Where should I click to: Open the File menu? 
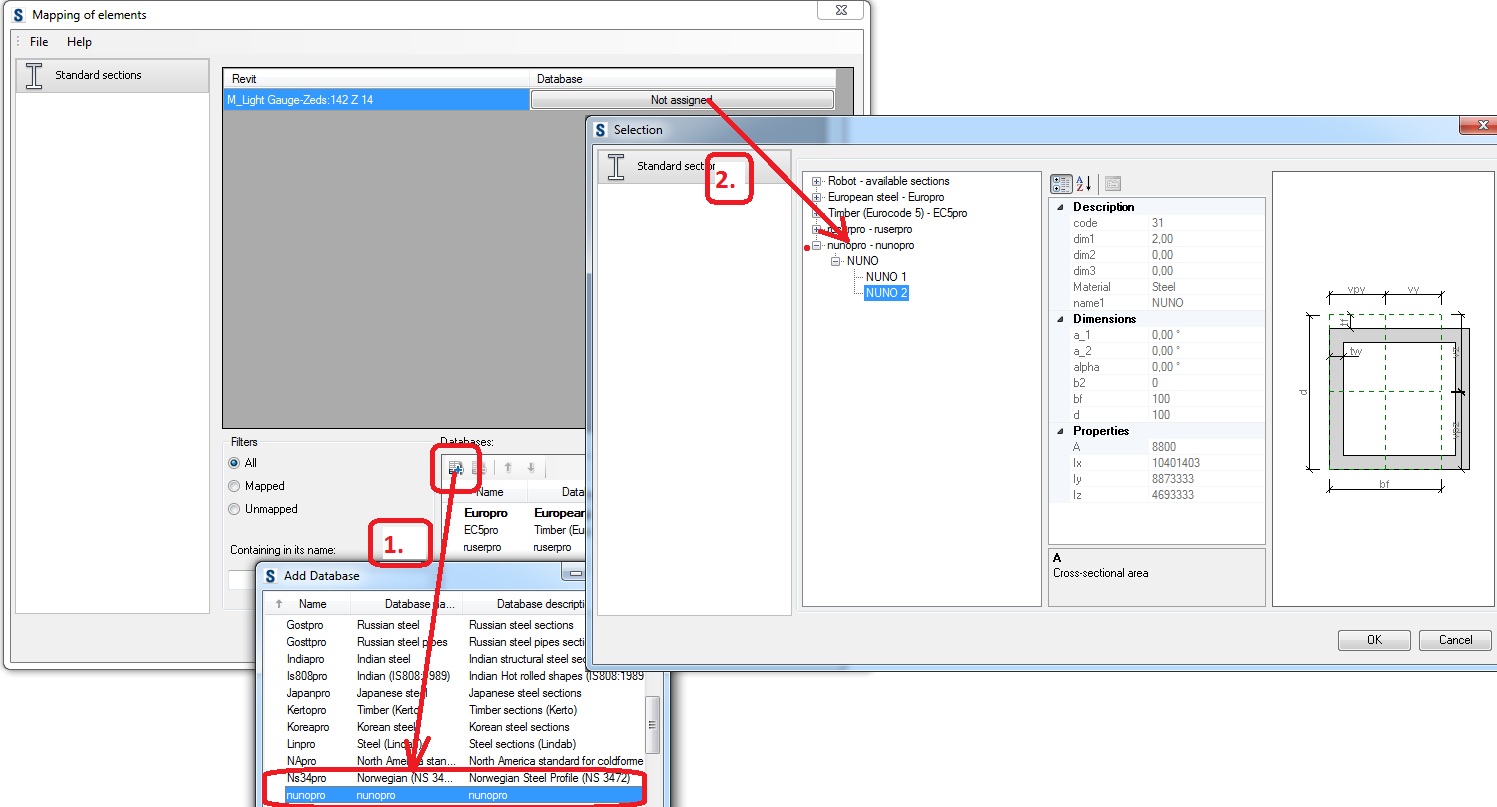(x=37, y=42)
